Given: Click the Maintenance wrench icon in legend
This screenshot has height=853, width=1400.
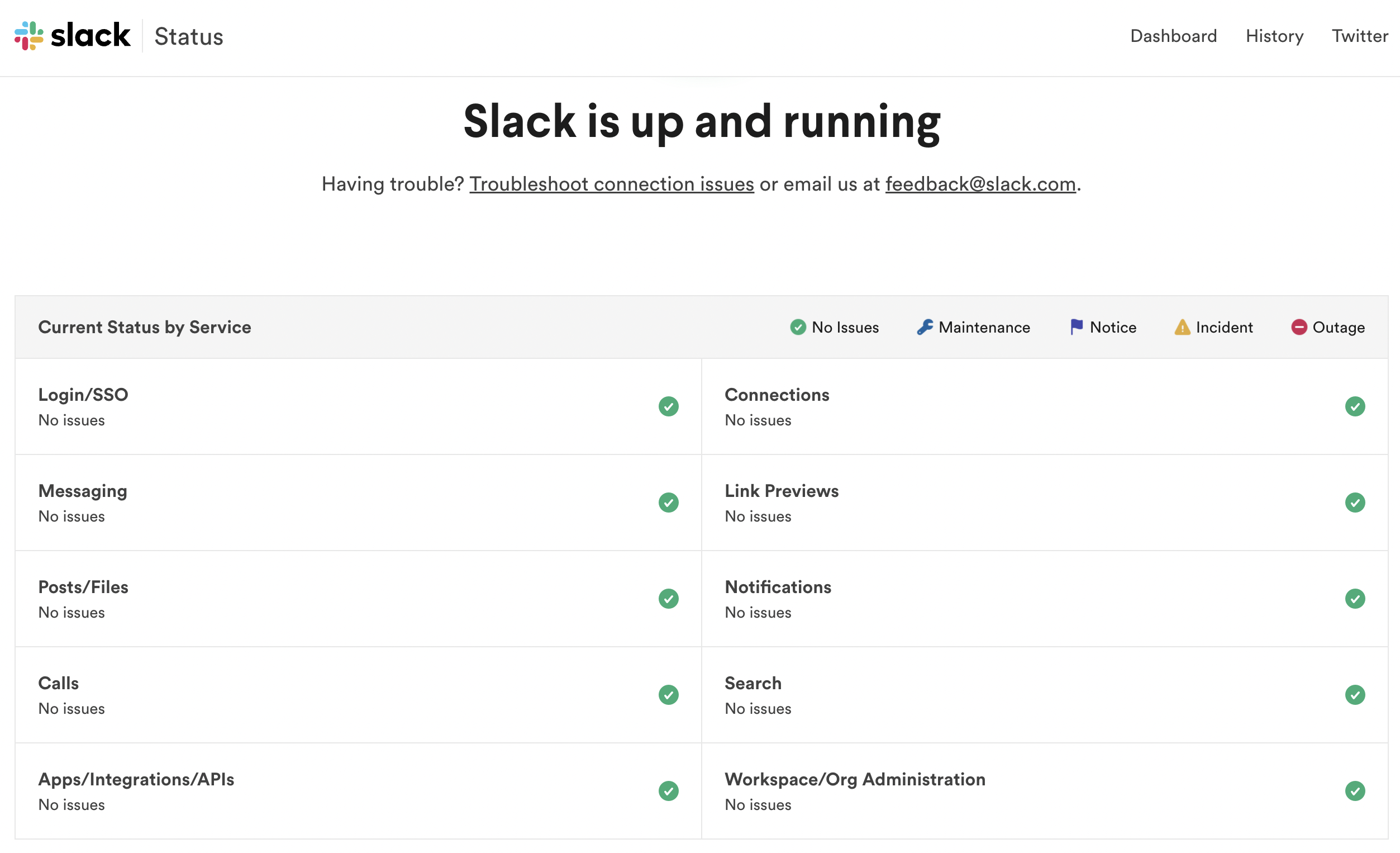Looking at the screenshot, I should [925, 327].
